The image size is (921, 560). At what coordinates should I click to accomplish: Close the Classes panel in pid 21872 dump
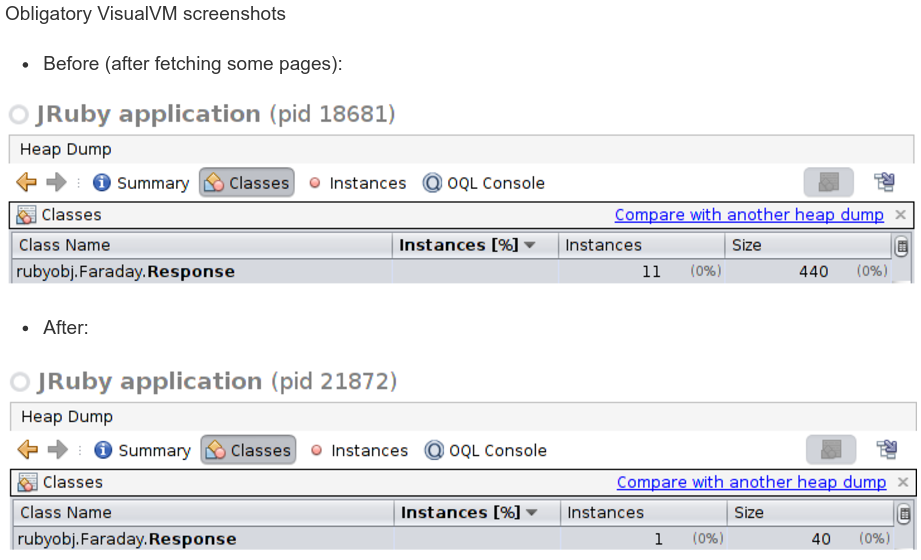pos(903,482)
